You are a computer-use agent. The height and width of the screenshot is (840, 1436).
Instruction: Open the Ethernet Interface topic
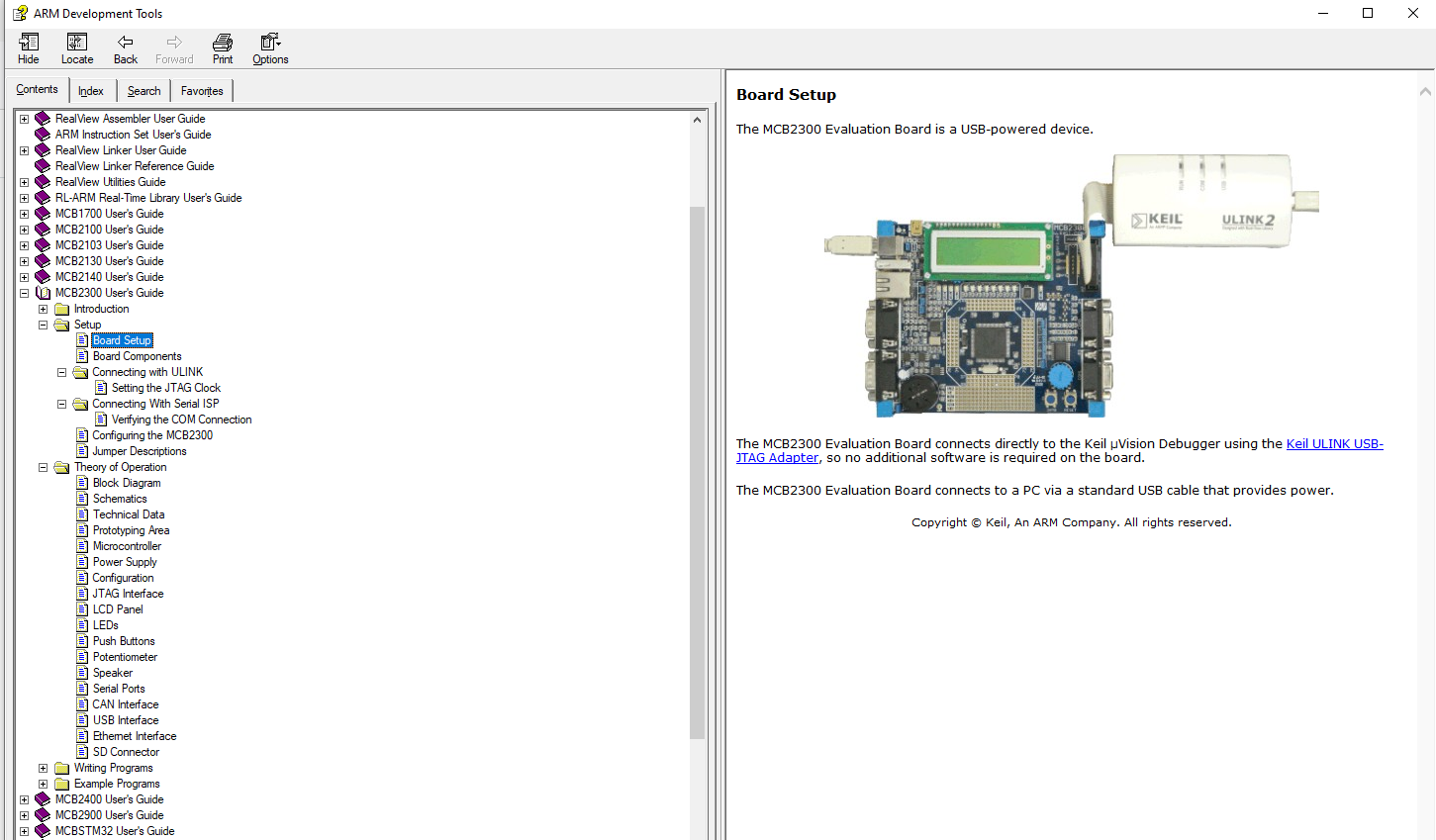[x=135, y=736]
